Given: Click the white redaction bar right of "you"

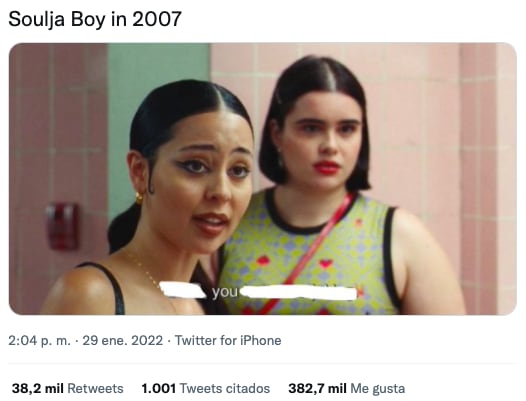Looking at the screenshot, I should pos(298,293).
